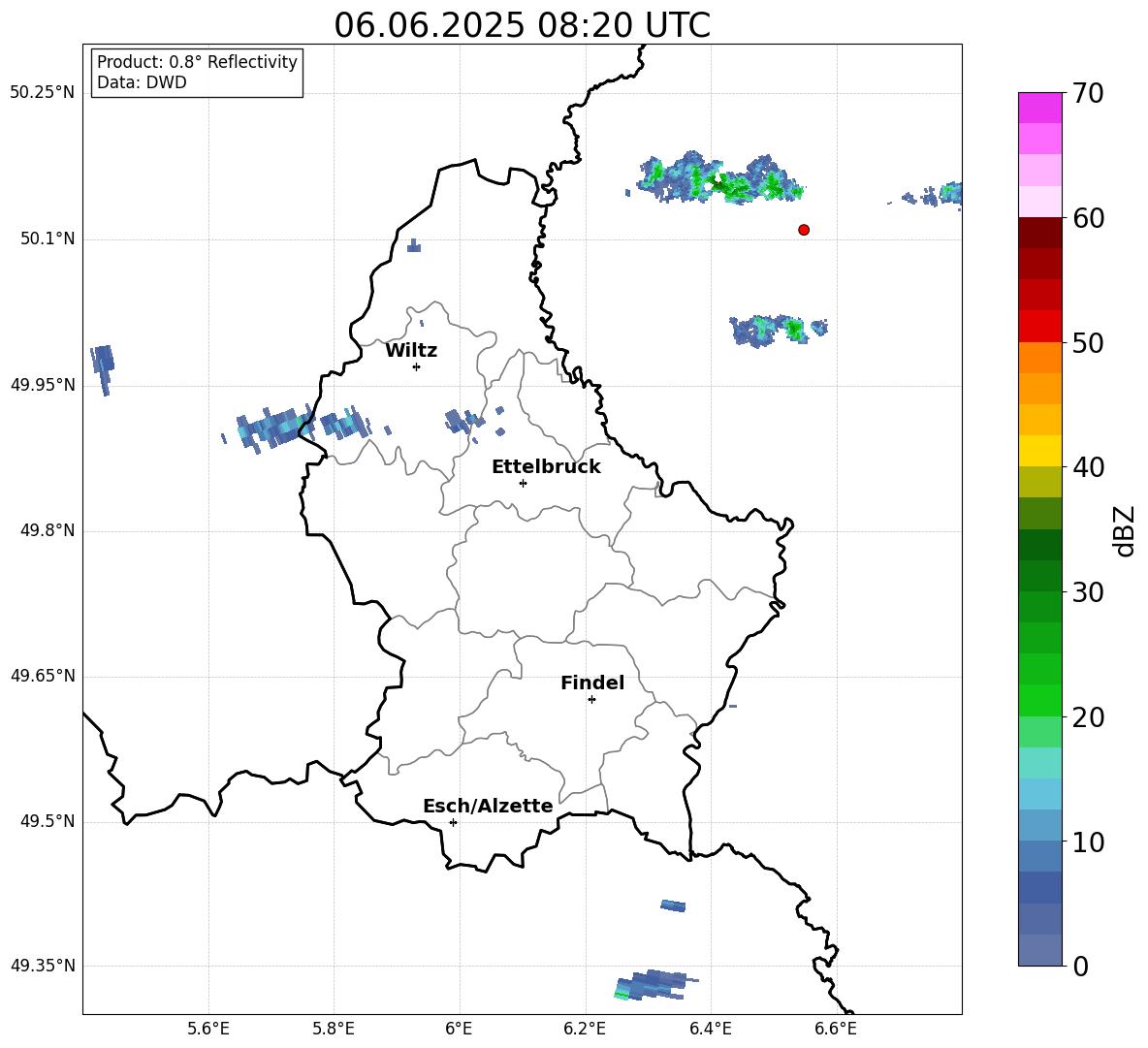Viewport: 1148px width, 1048px height.
Task: Click the 6.2°E longitude label
Action: point(585,1029)
